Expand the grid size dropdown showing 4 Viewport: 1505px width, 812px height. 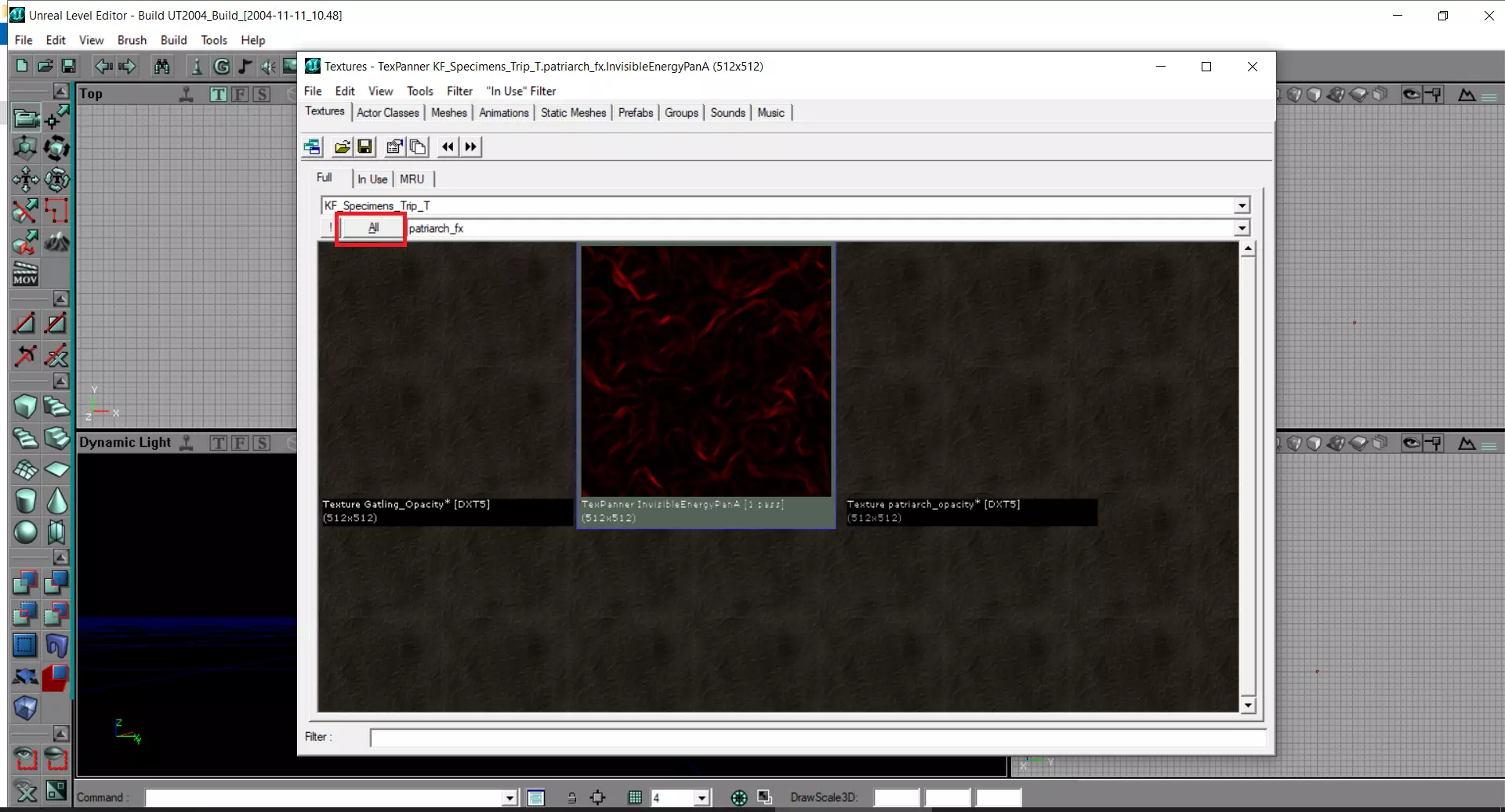(x=702, y=798)
